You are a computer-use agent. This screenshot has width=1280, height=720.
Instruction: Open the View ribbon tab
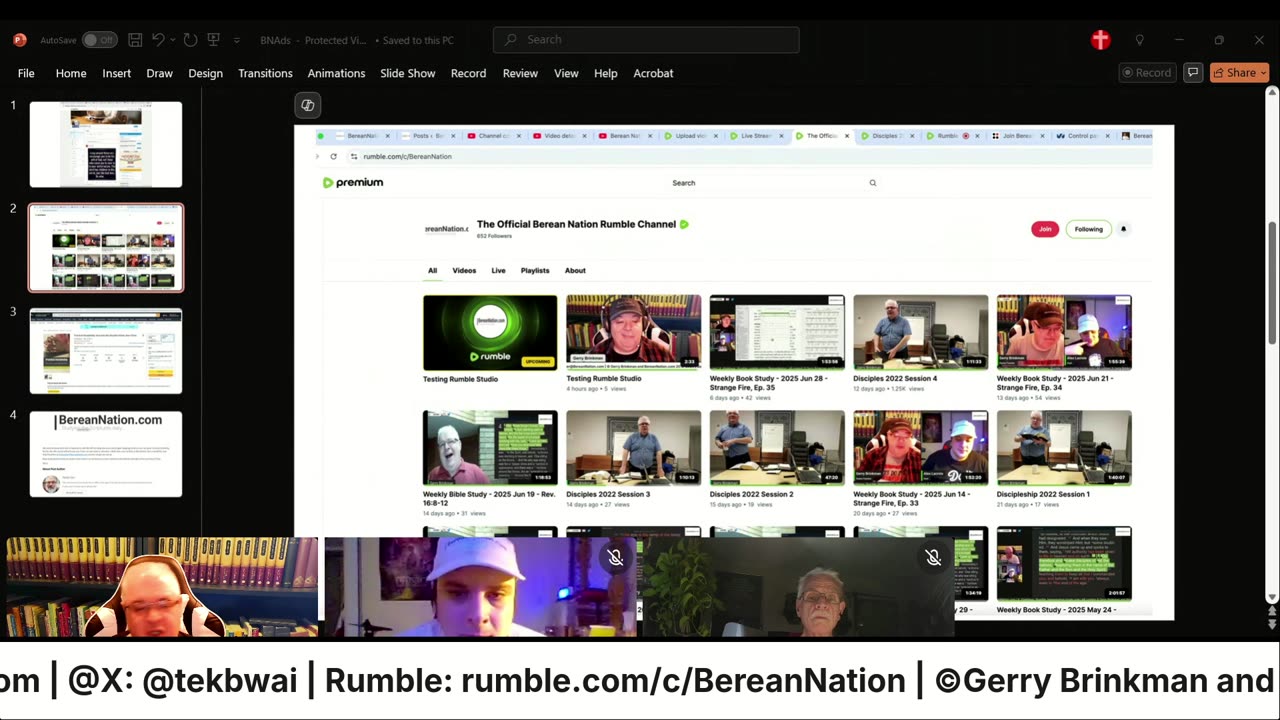(x=566, y=73)
